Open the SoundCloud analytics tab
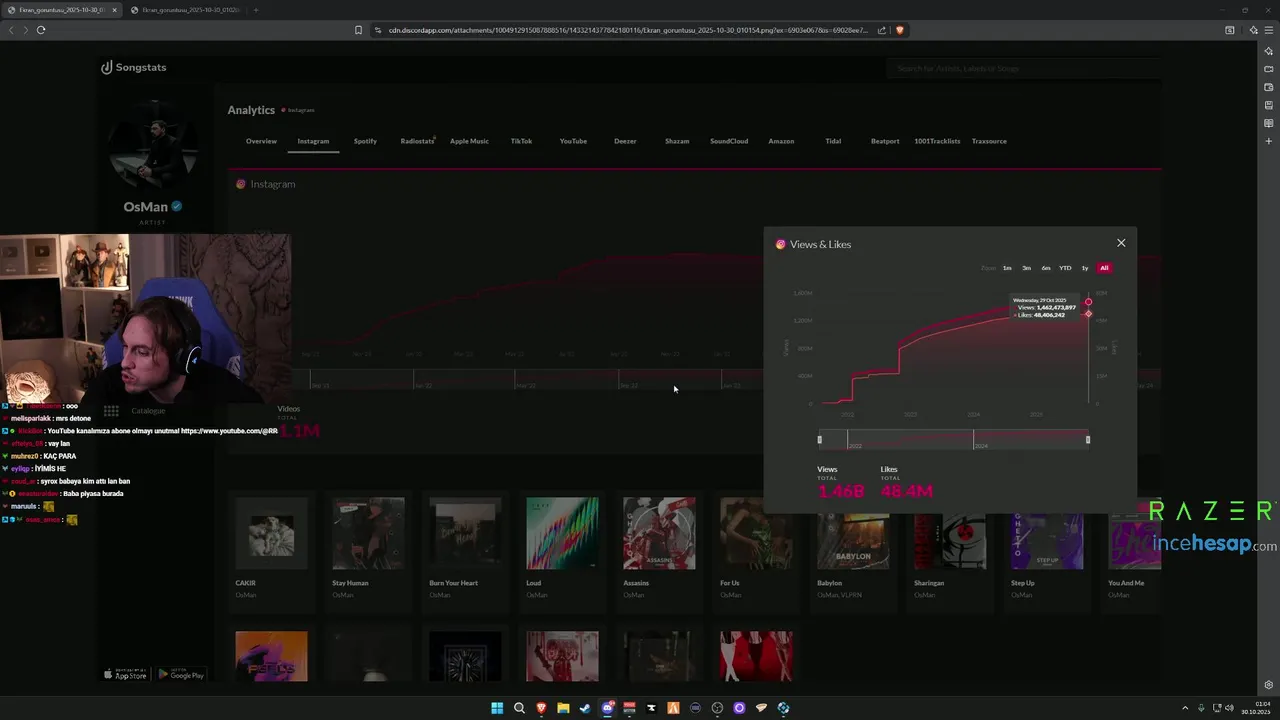Screen dimensions: 1280x720 click(x=729, y=141)
